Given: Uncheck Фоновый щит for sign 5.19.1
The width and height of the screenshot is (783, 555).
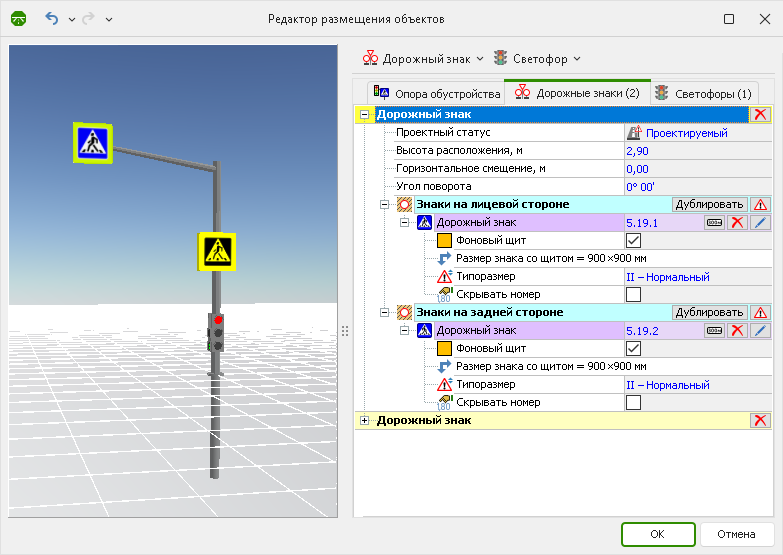Looking at the screenshot, I should [x=633, y=241].
